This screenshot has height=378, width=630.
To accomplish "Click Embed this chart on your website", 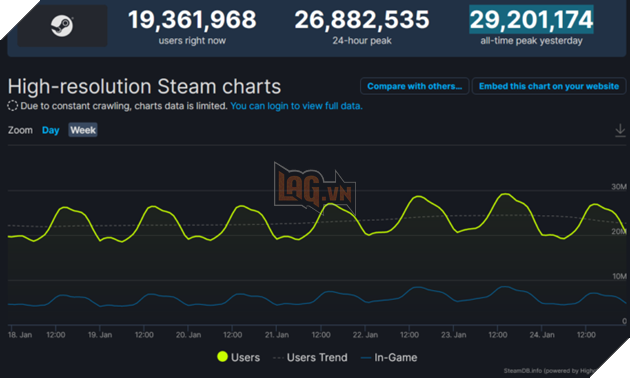I will [x=549, y=86].
